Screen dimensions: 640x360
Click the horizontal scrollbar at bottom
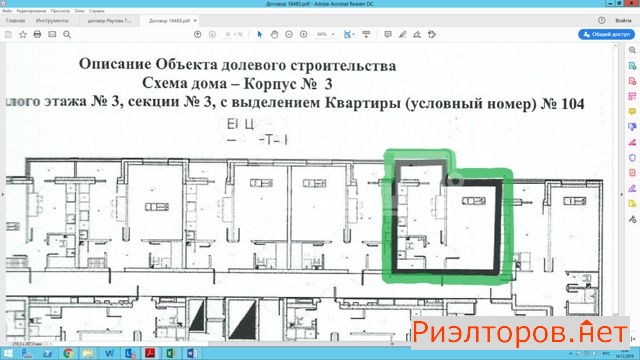tap(310, 344)
